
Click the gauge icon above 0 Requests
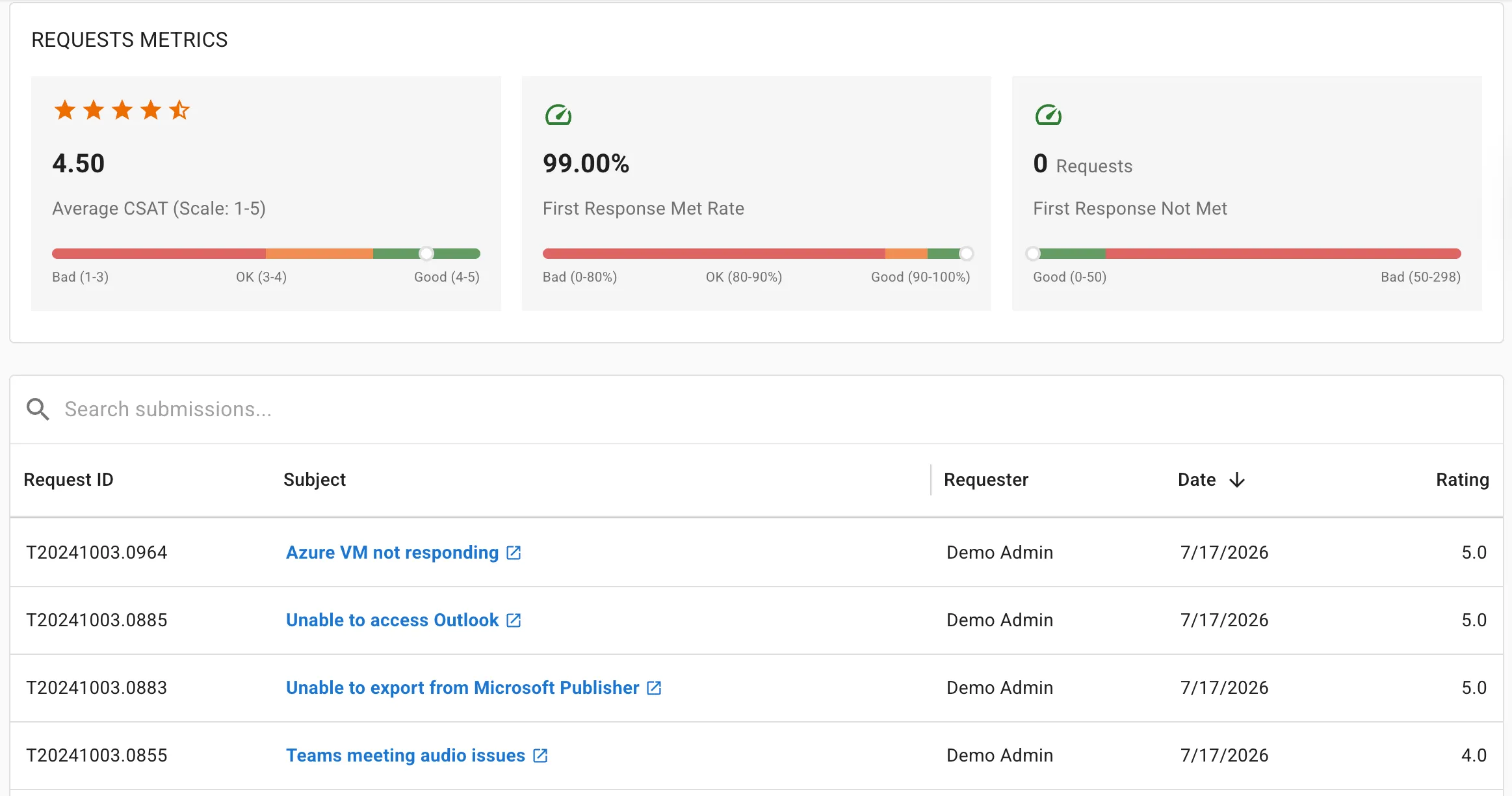click(x=1048, y=115)
